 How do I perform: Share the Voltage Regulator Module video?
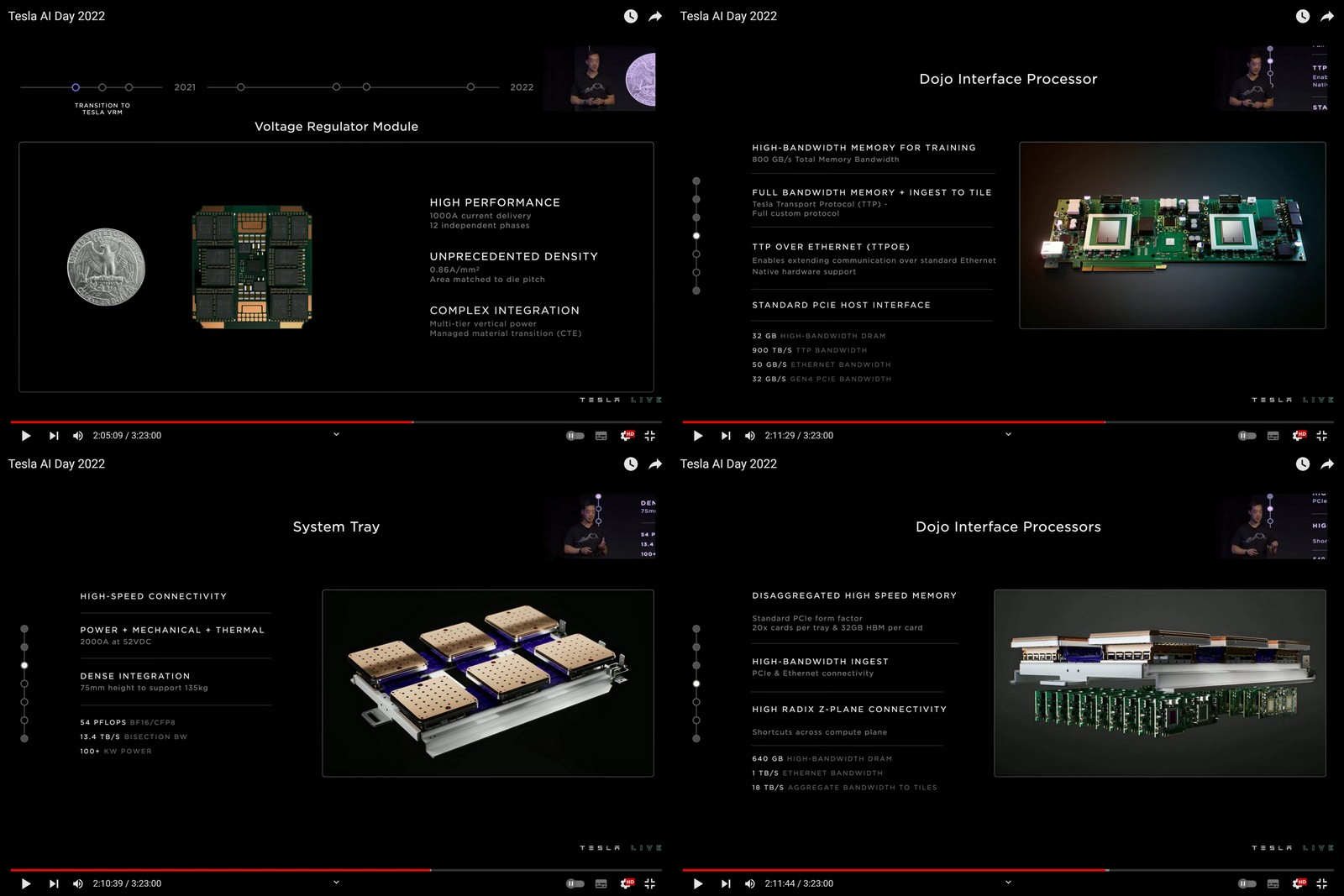point(654,15)
